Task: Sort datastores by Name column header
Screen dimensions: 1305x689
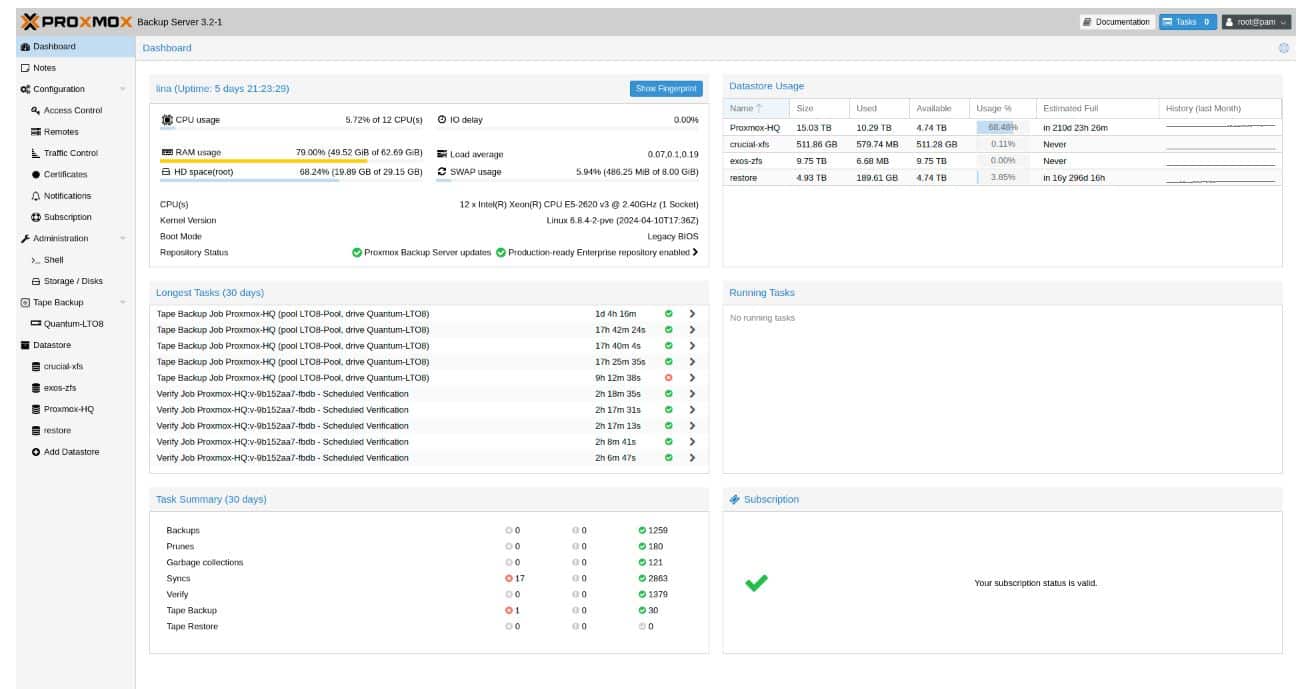Action: (756, 108)
